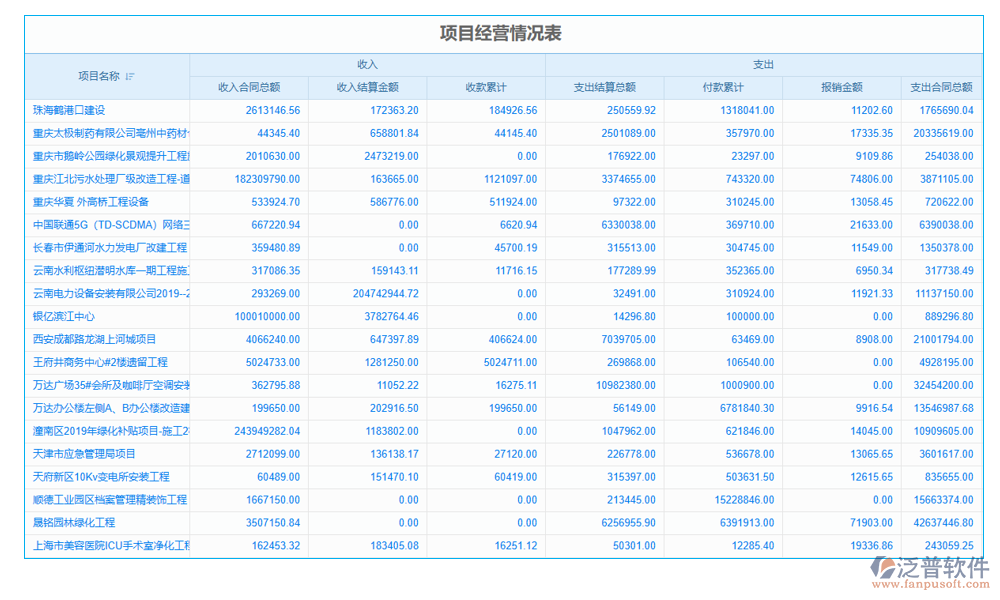Expand the 支出 group header
1000x600 pixels.
coord(765,63)
